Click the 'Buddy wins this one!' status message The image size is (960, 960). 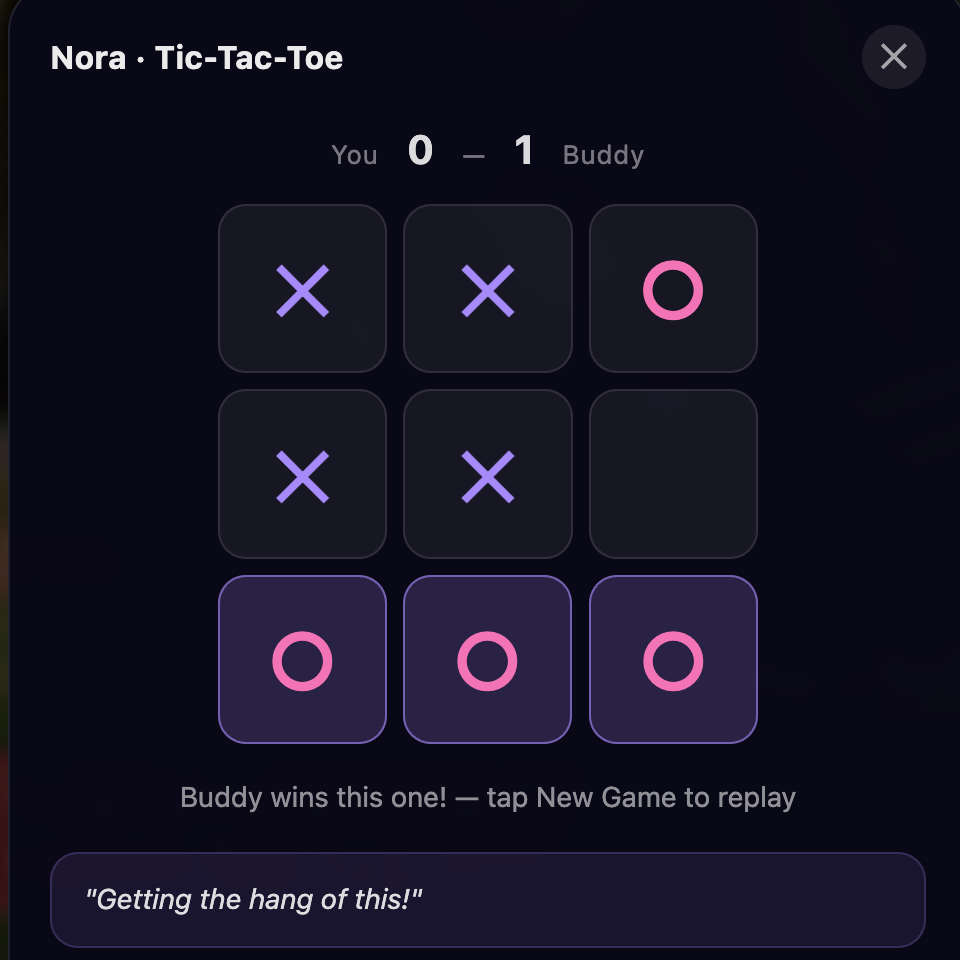click(487, 797)
